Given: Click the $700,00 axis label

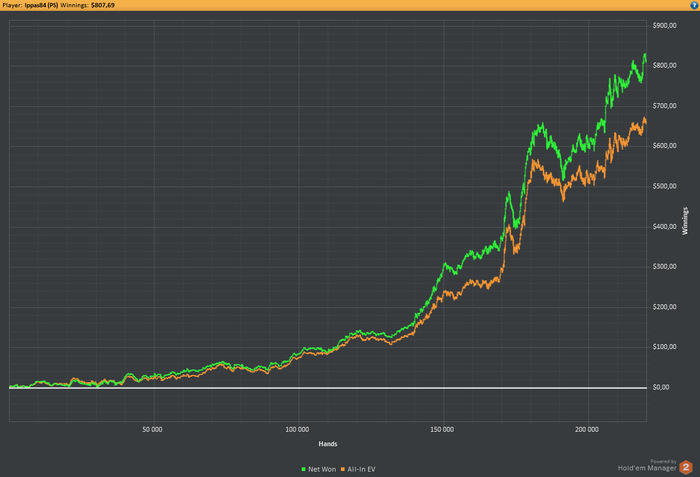Looking at the screenshot, I should coord(664,106).
